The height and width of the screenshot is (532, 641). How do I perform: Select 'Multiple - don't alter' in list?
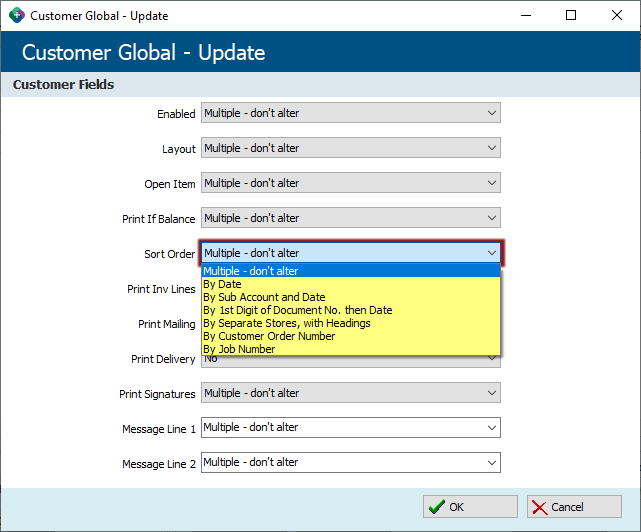[x=351, y=271]
